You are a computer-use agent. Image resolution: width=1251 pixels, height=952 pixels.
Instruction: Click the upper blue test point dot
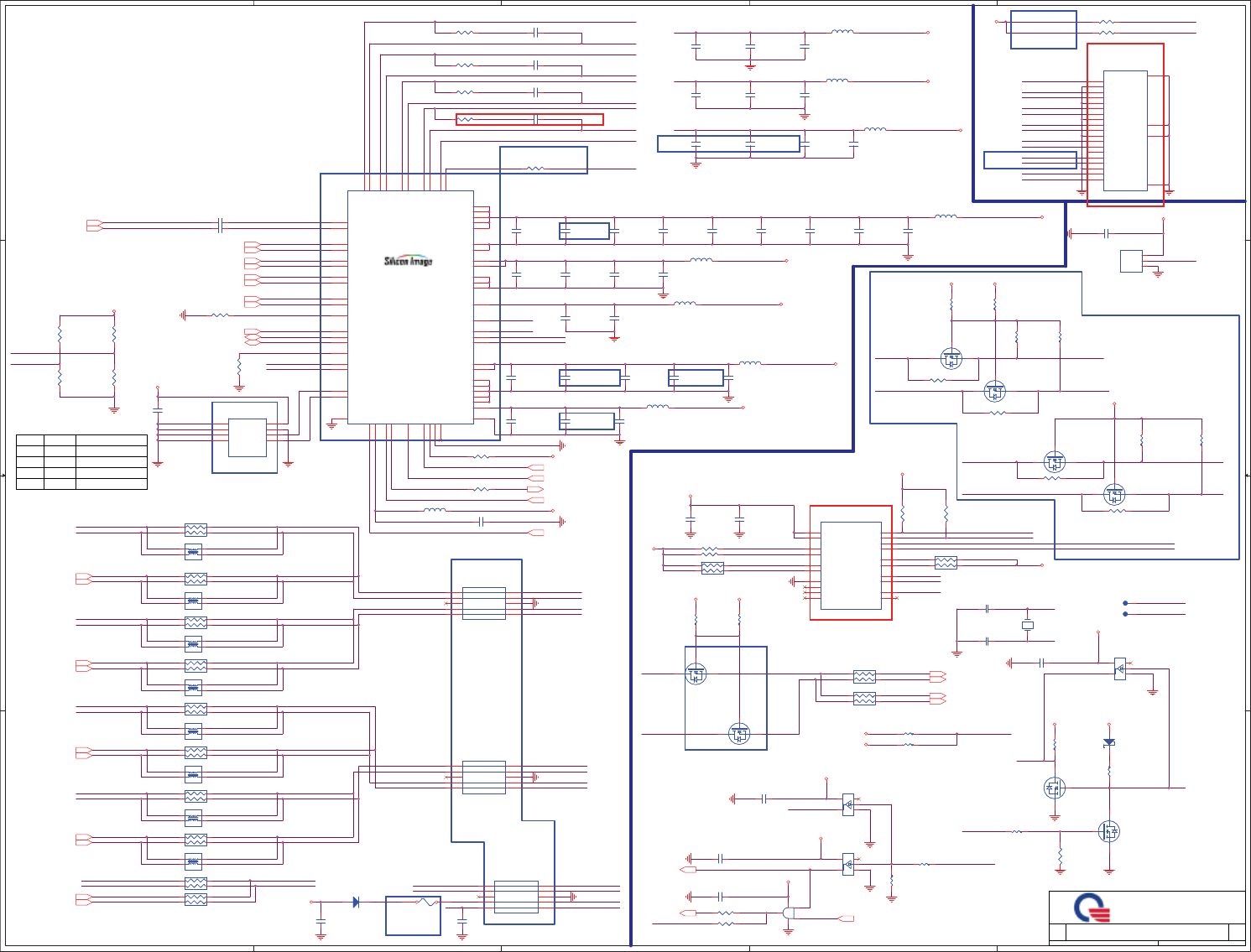point(1125,603)
